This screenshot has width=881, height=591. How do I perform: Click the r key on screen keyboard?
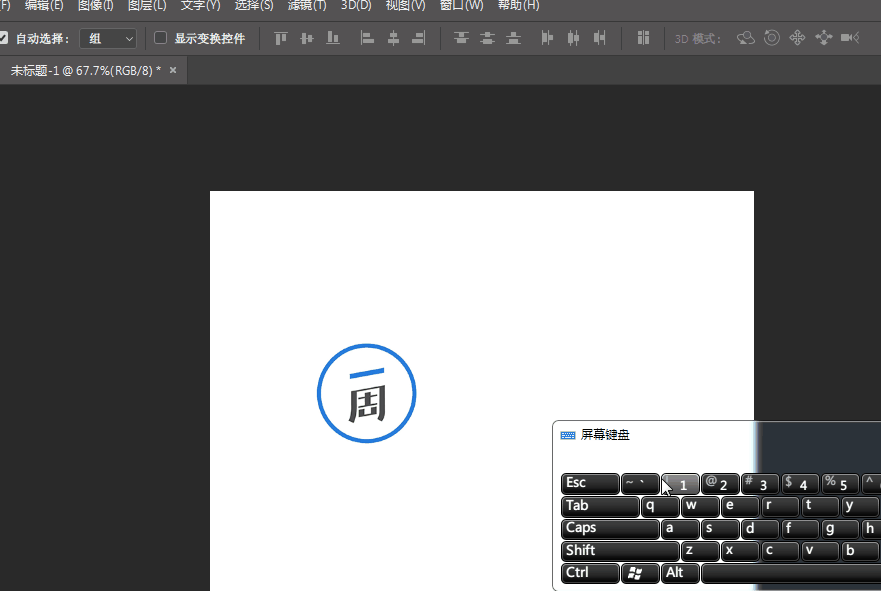(x=780, y=506)
